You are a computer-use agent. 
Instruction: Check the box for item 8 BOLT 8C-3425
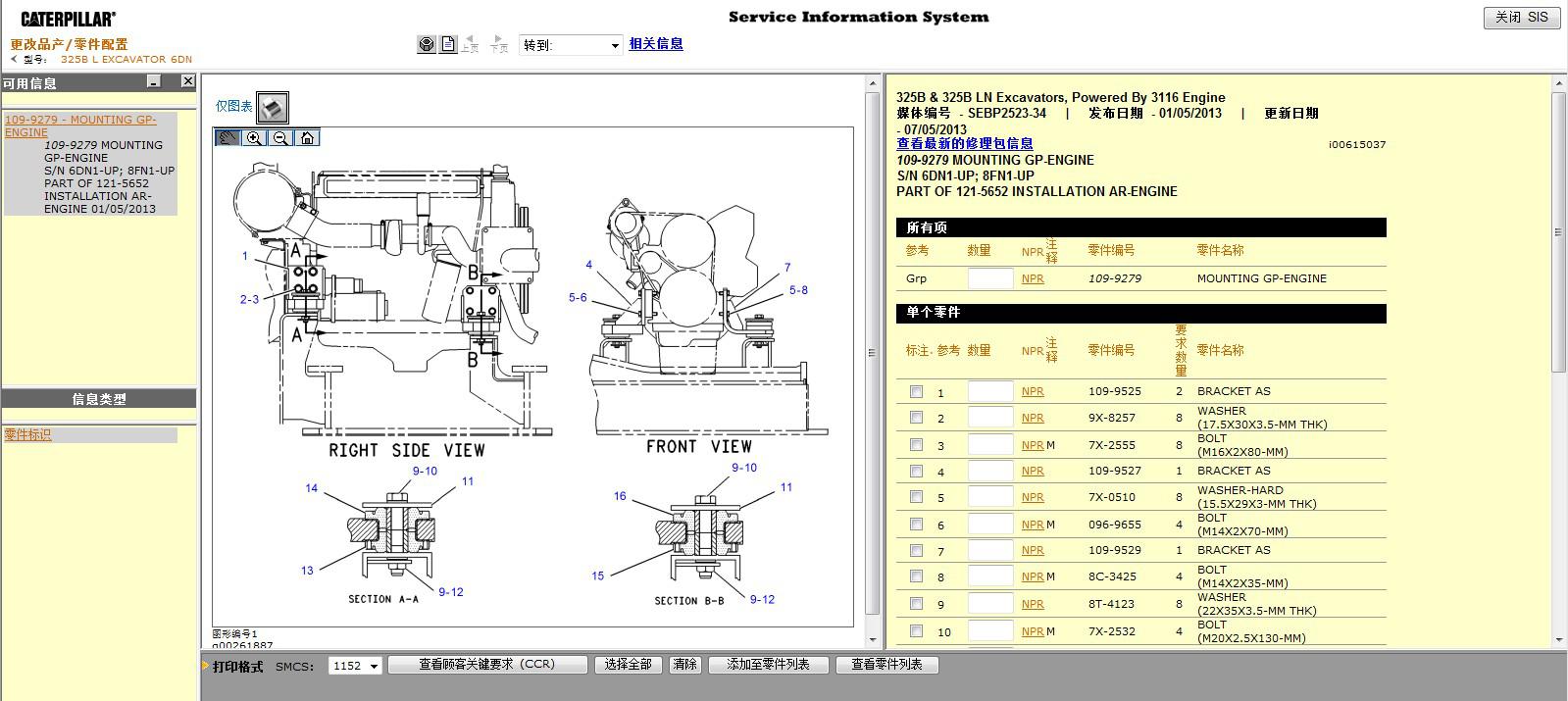coord(916,576)
